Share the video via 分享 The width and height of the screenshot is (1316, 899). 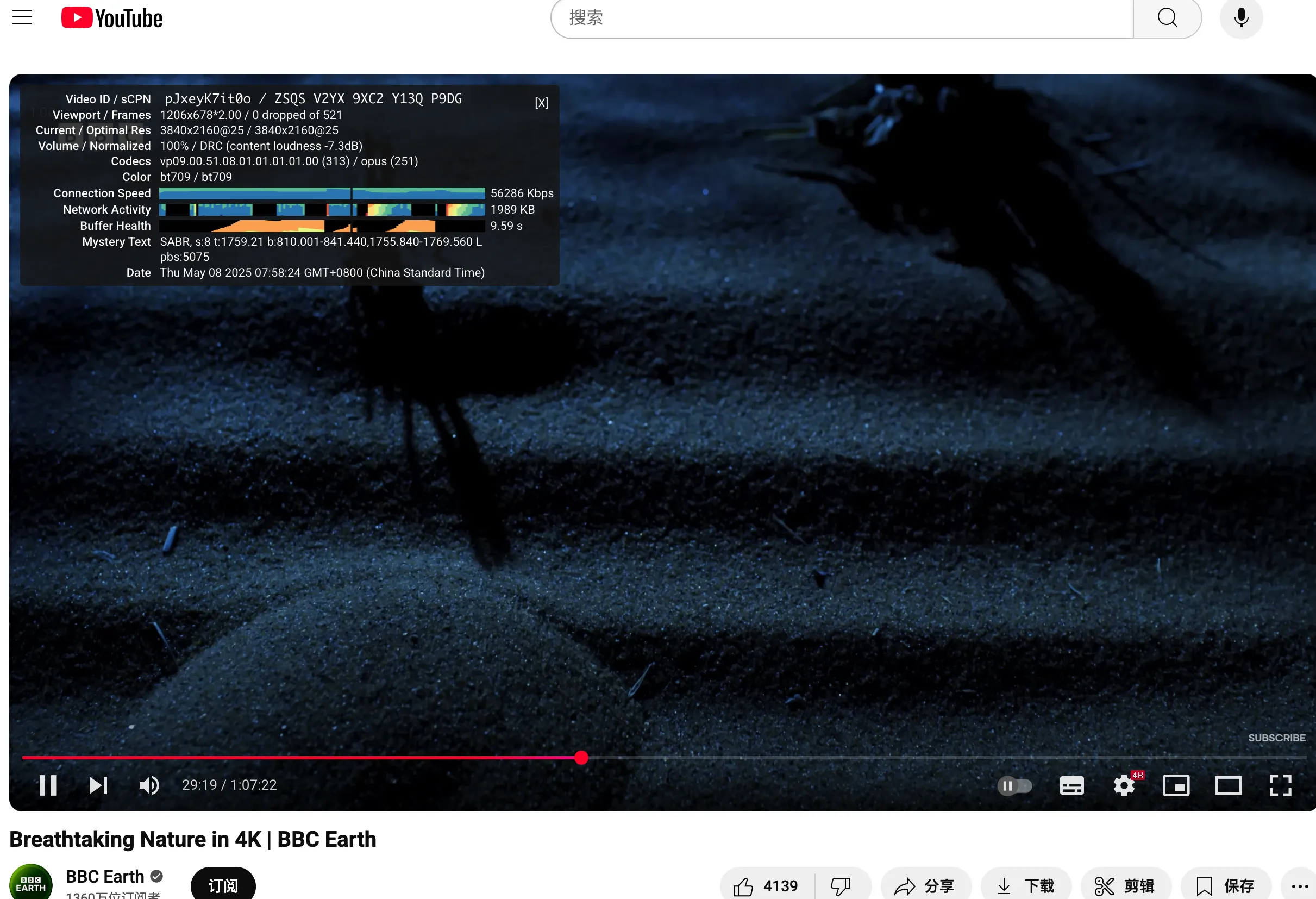point(925,885)
